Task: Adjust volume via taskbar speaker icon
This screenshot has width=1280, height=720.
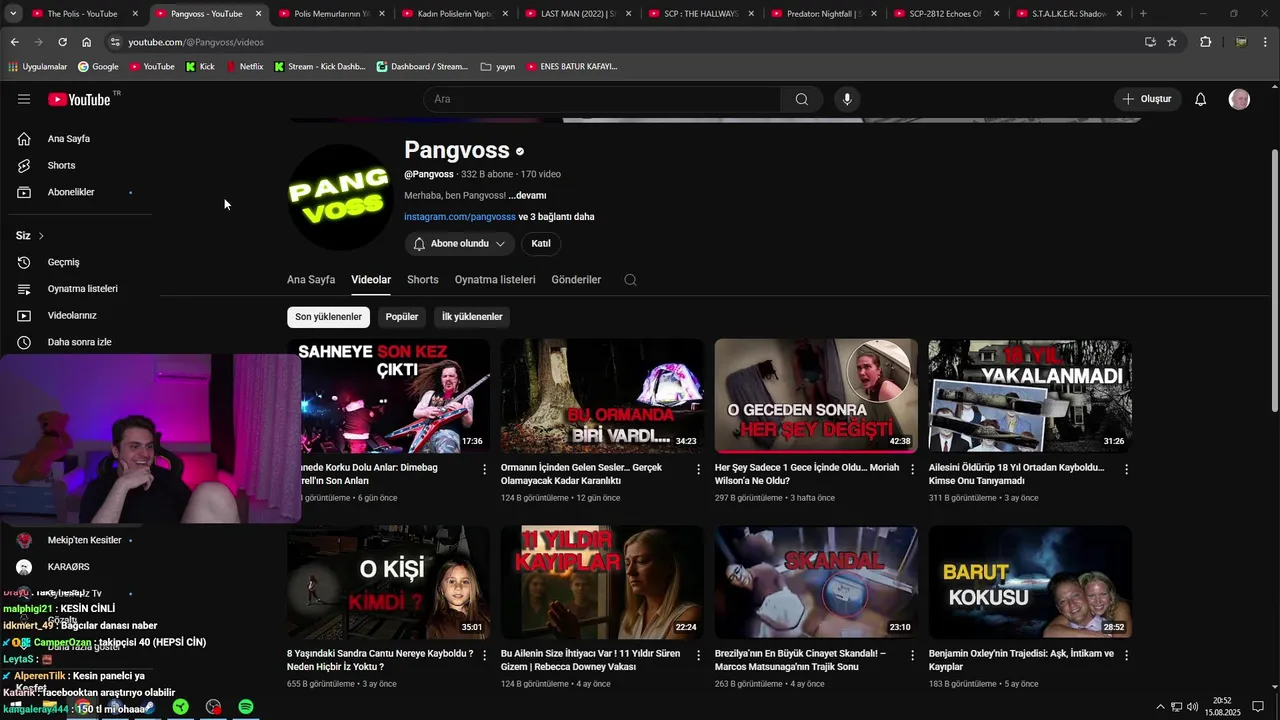Action: 1193,707
